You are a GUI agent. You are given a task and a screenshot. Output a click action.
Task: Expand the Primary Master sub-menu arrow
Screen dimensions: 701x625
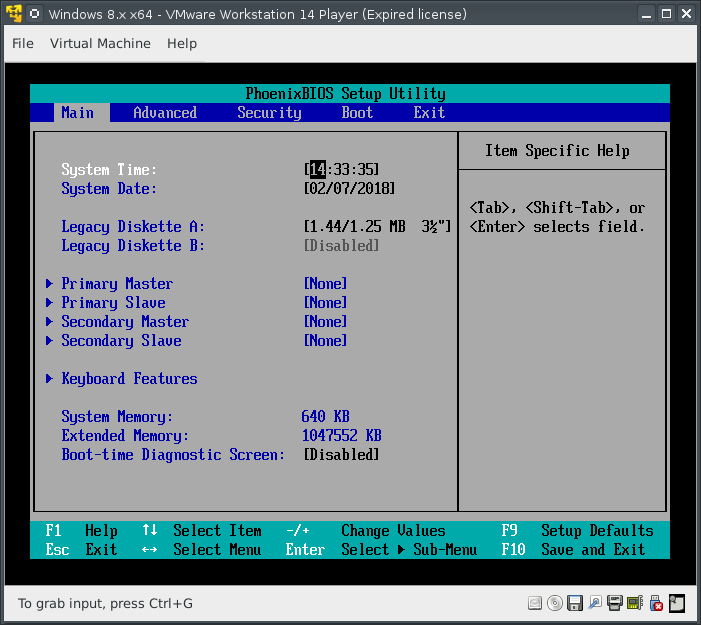[49, 283]
